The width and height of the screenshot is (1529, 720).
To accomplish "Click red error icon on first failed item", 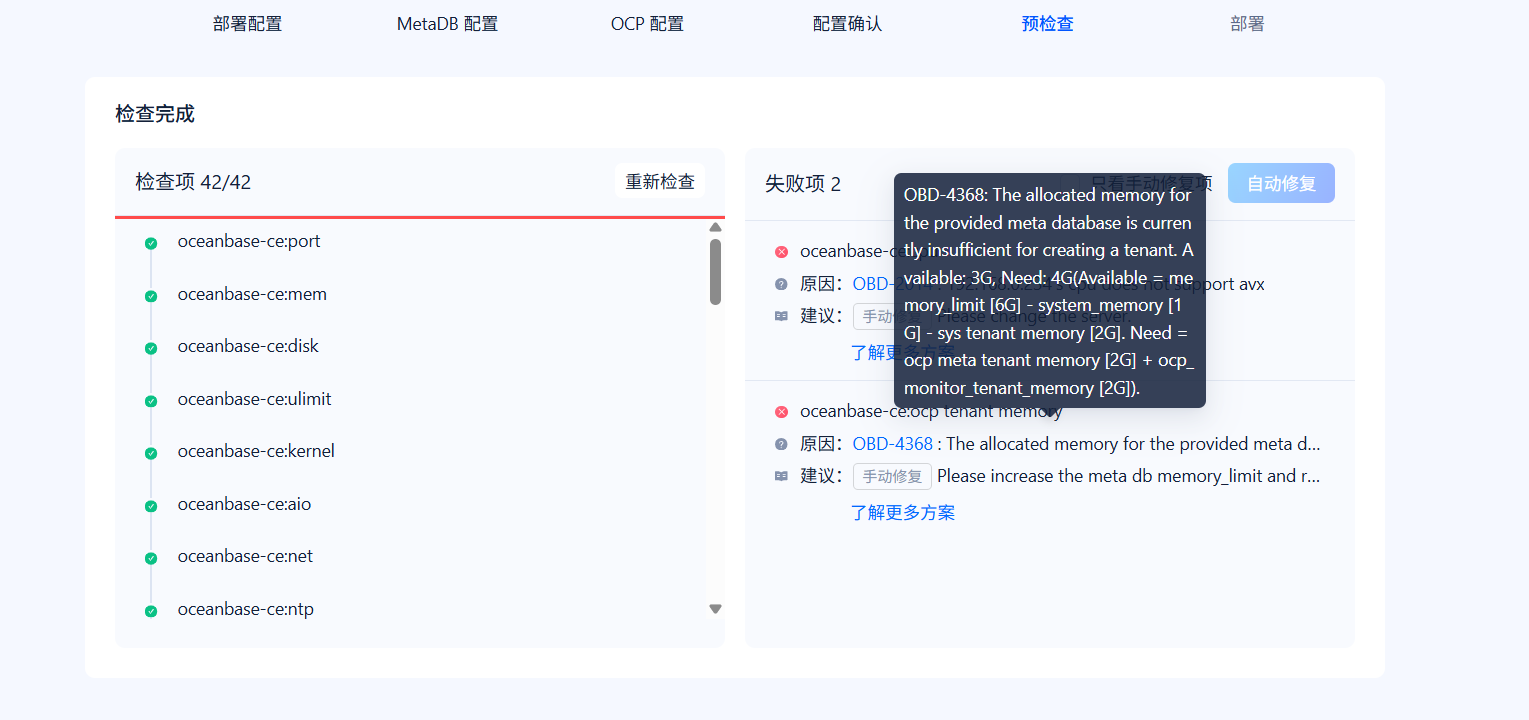I will pos(781,252).
